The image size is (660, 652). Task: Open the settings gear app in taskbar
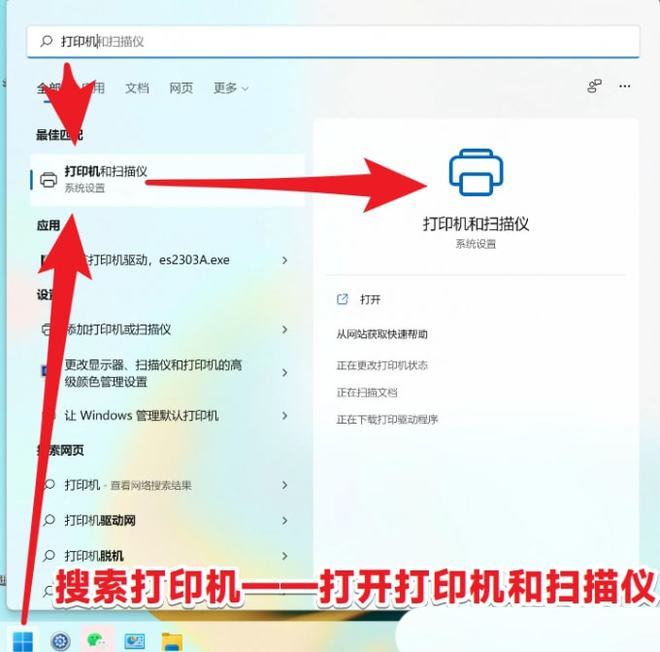(60, 641)
